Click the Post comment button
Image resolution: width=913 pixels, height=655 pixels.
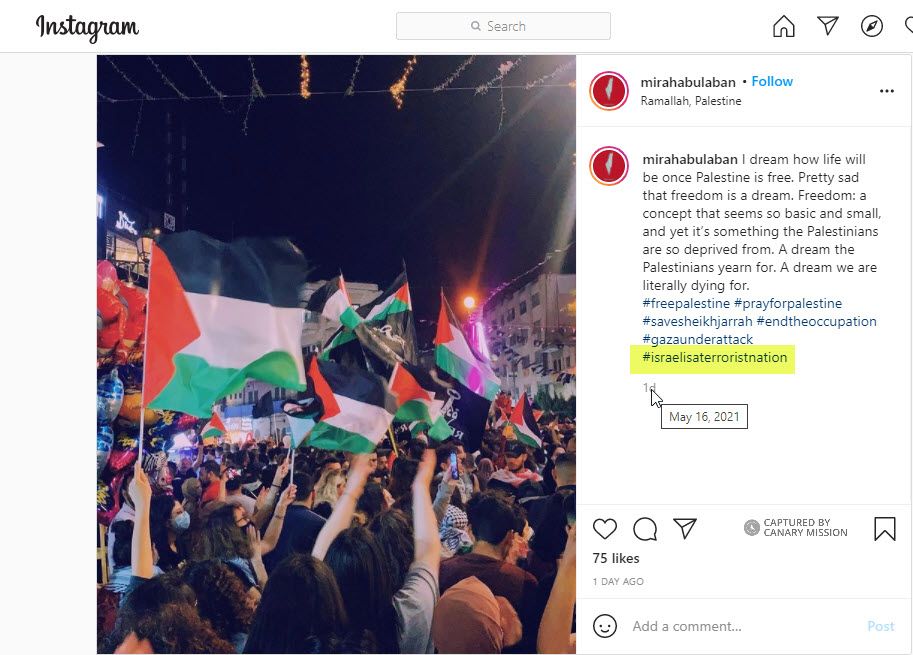(880, 626)
